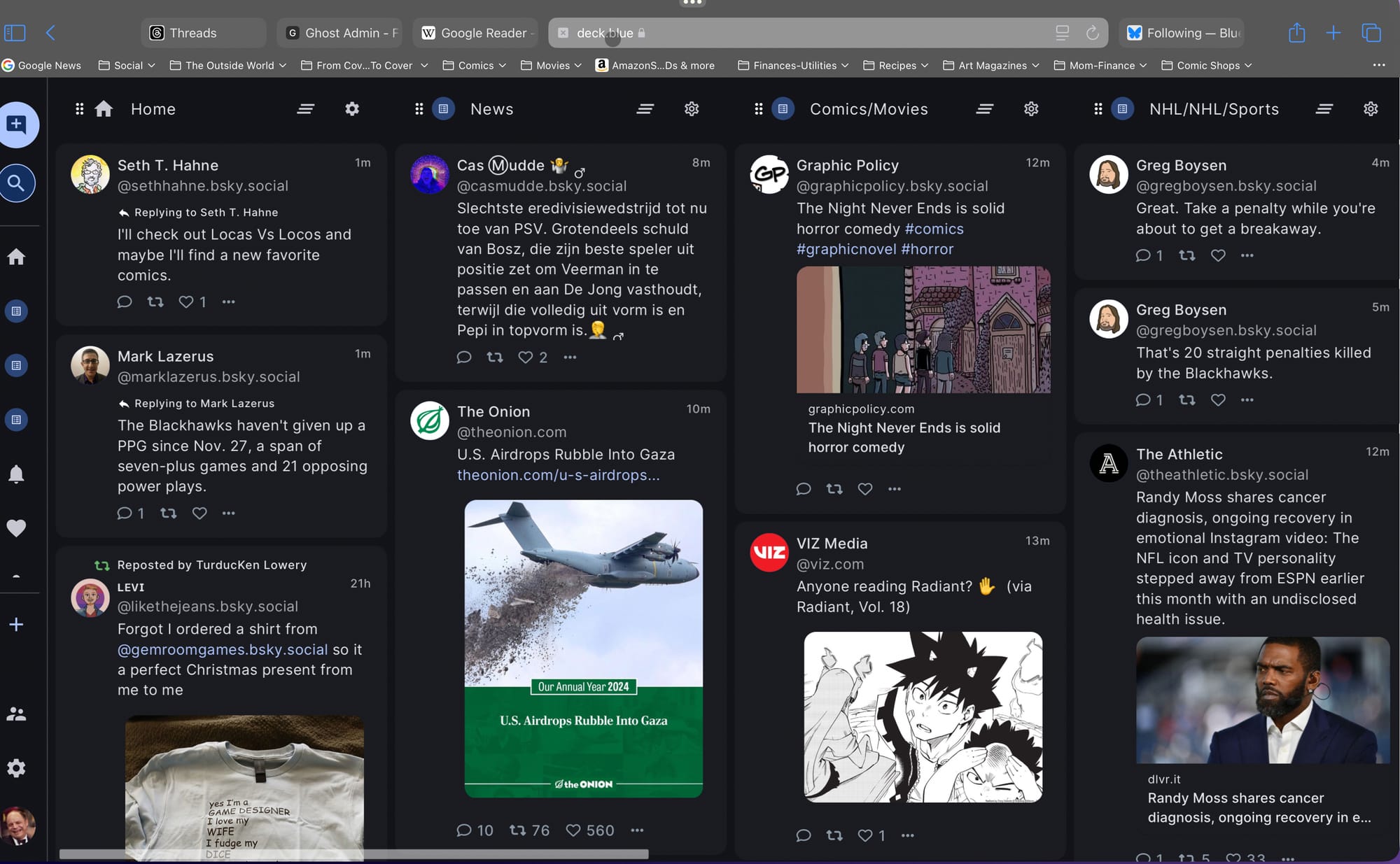Viewport: 1400px width, 864px height.
Task: Open the Comics/Movies column settings gear
Action: (x=1031, y=109)
